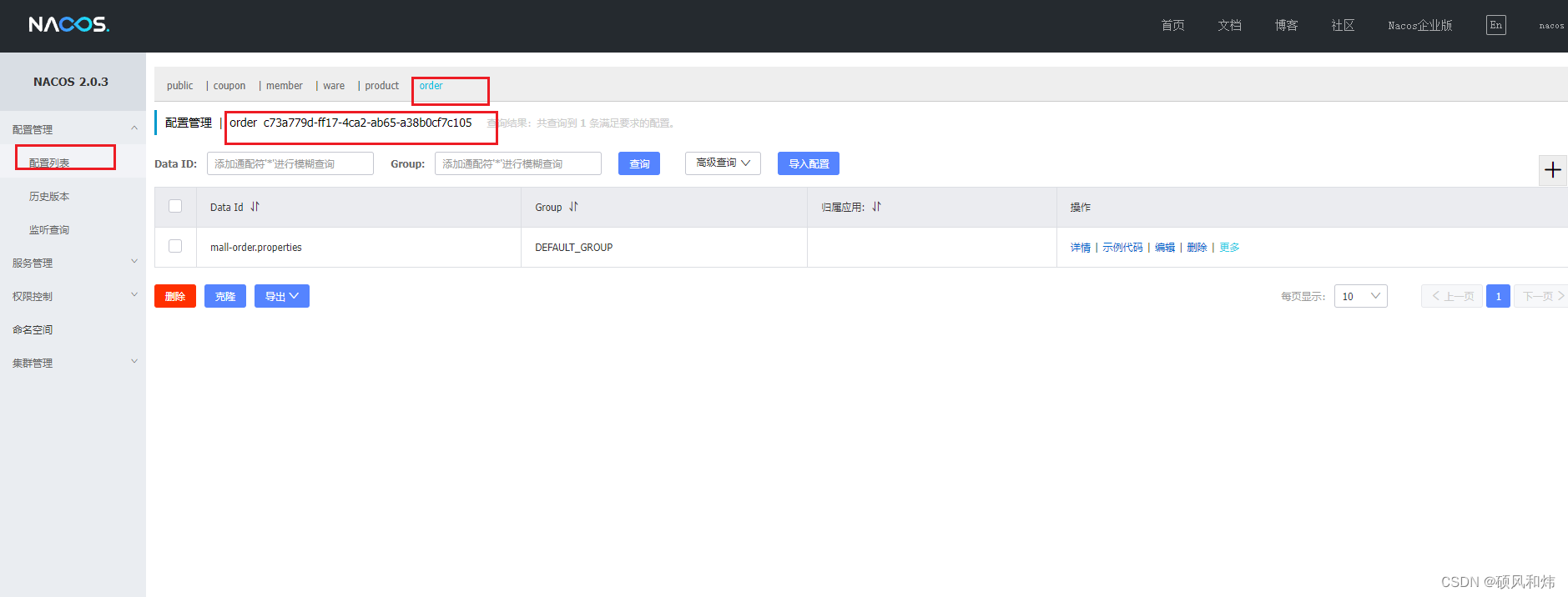Open 历史版本 in sidebar
The height and width of the screenshot is (597, 1568).
pos(49,196)
